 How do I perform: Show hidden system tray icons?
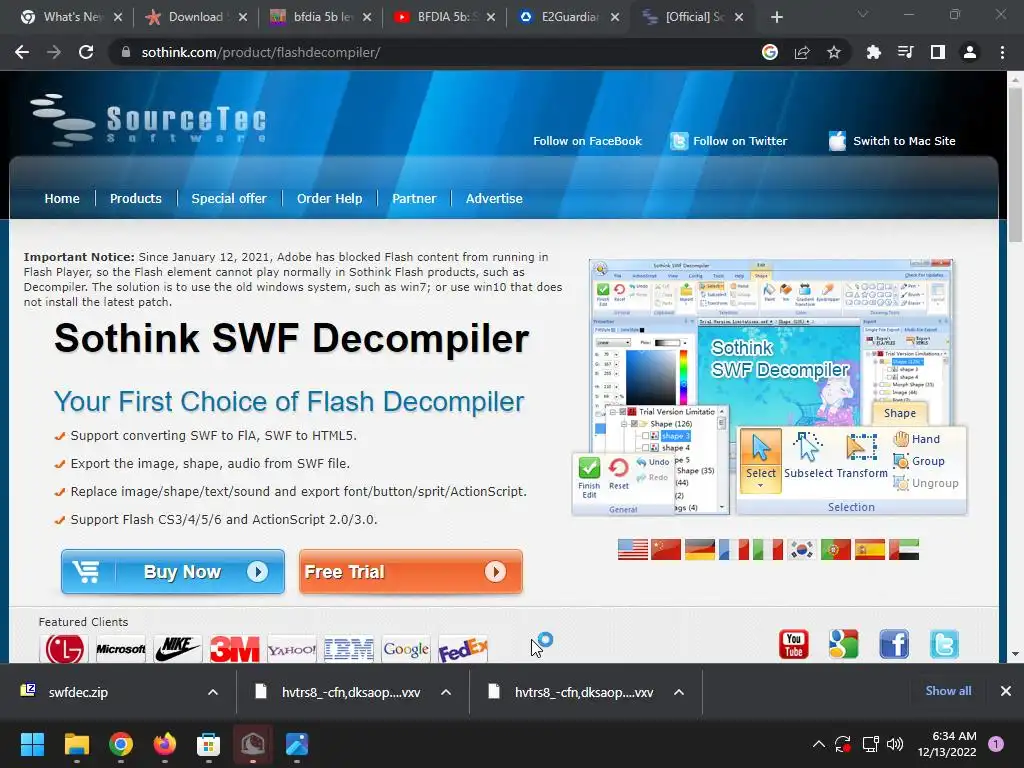[818, 744]
